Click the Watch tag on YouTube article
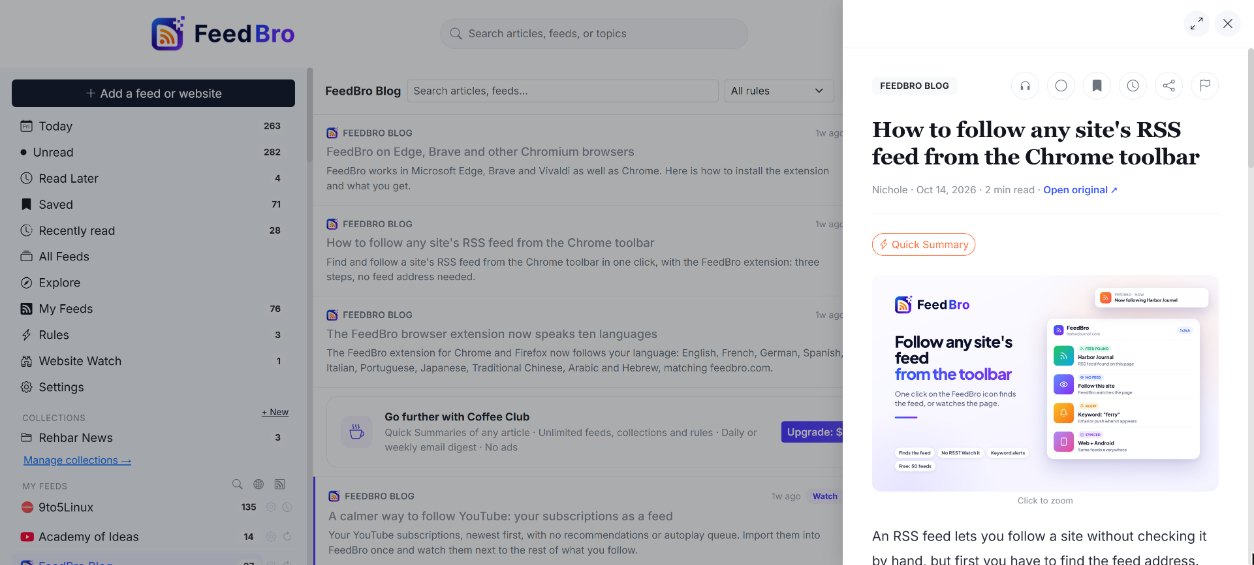Image resolution: width=1254 pixels, height=565 pixels. click(x=825, y=496)
